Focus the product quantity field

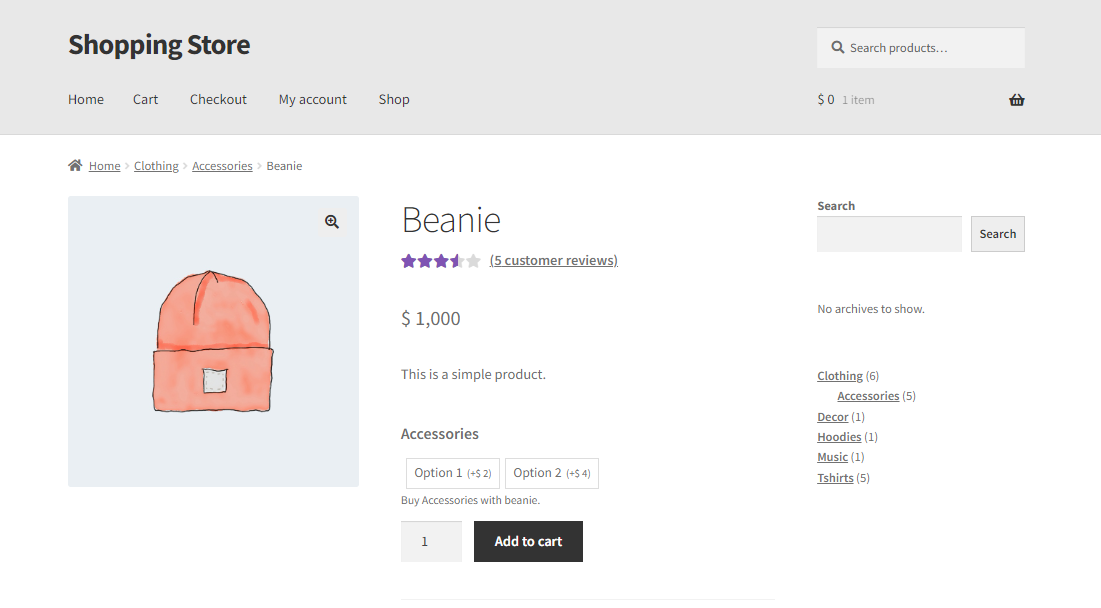point(431,541)
